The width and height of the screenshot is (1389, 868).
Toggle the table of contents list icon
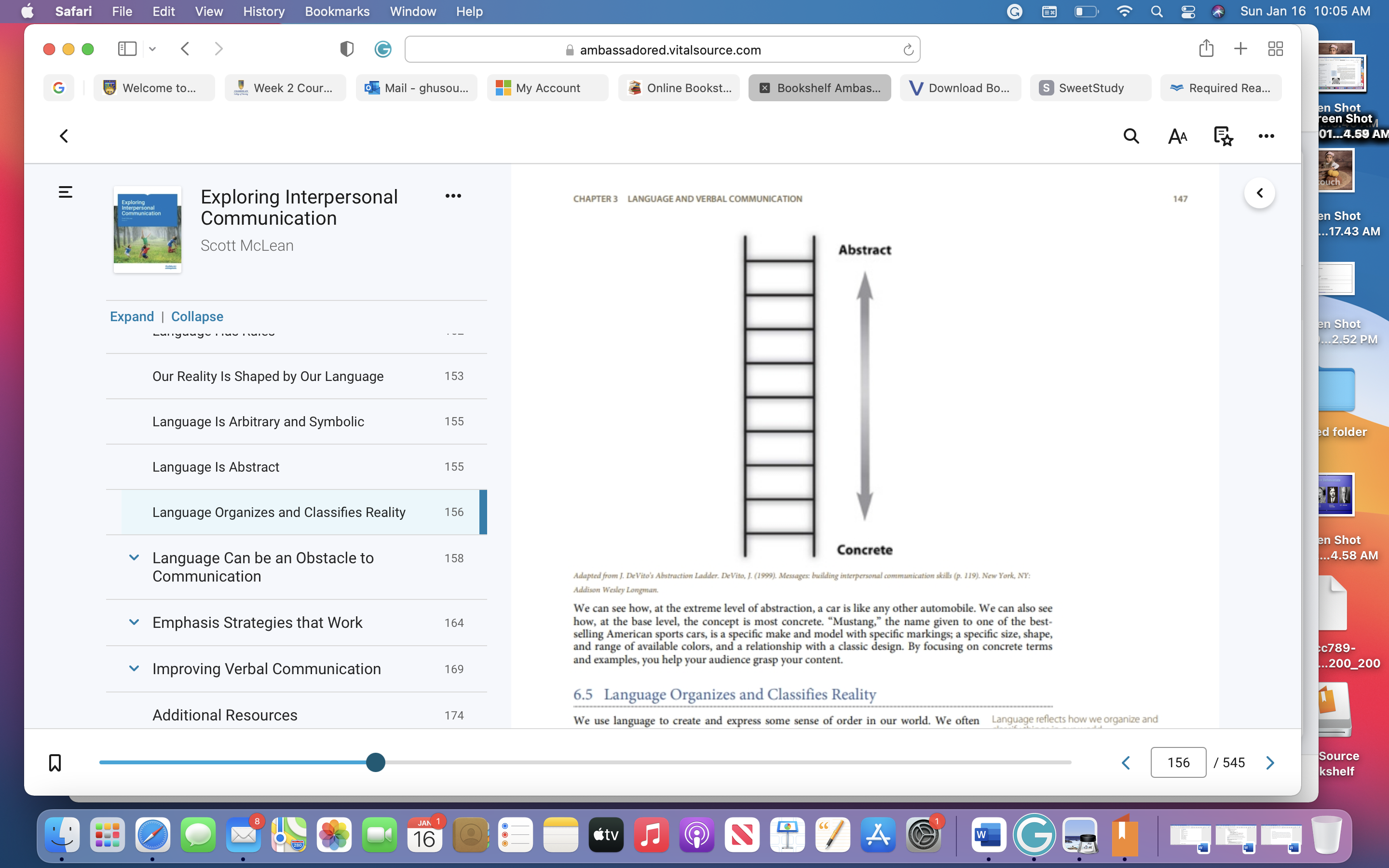[66, 192]
